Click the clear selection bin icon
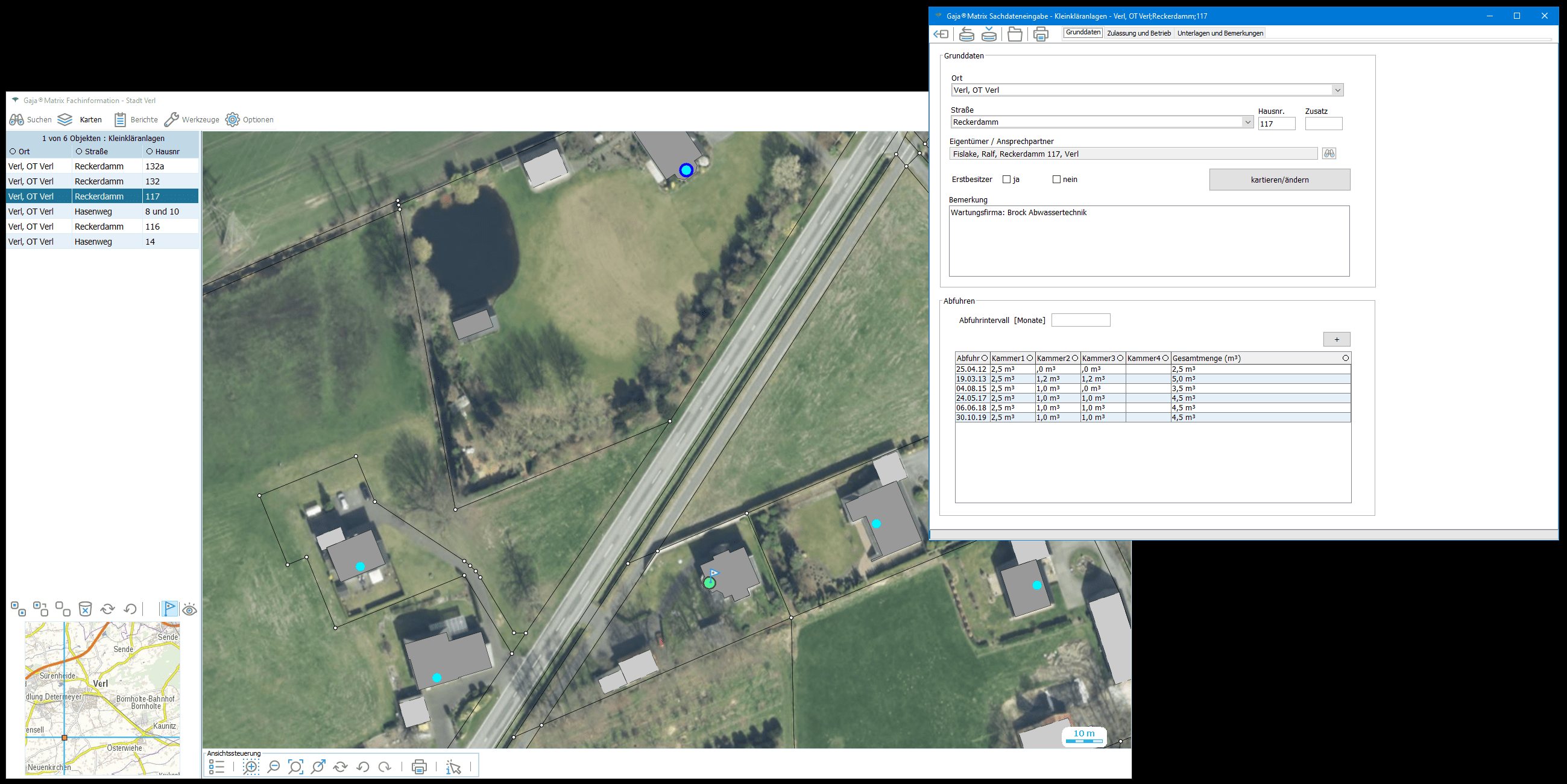 tap(85, 609)
